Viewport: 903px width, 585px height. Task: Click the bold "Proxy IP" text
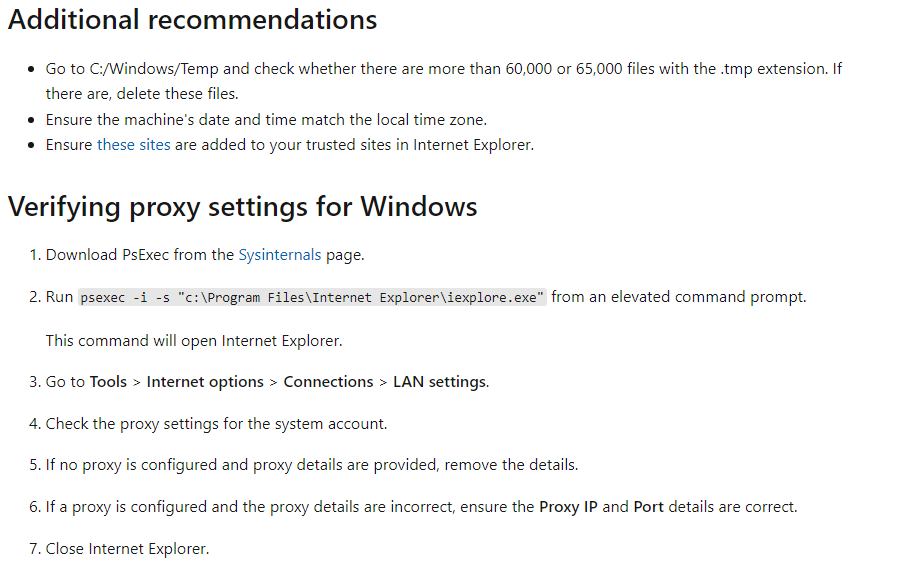[x=568, y=507]
